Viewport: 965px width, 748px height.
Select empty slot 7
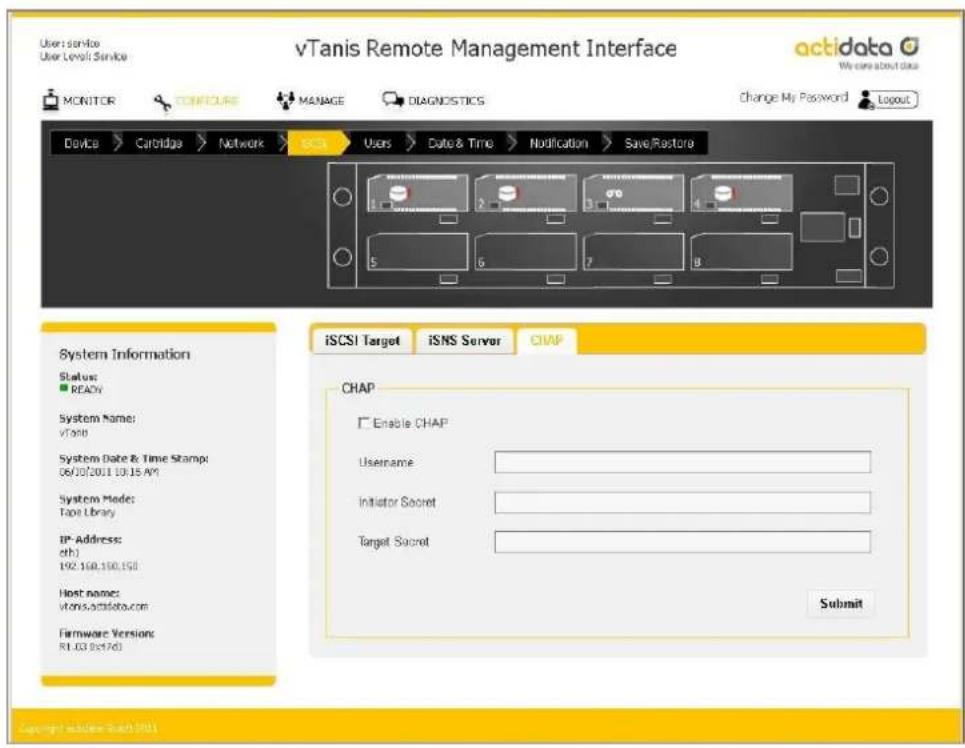(633, 252)
